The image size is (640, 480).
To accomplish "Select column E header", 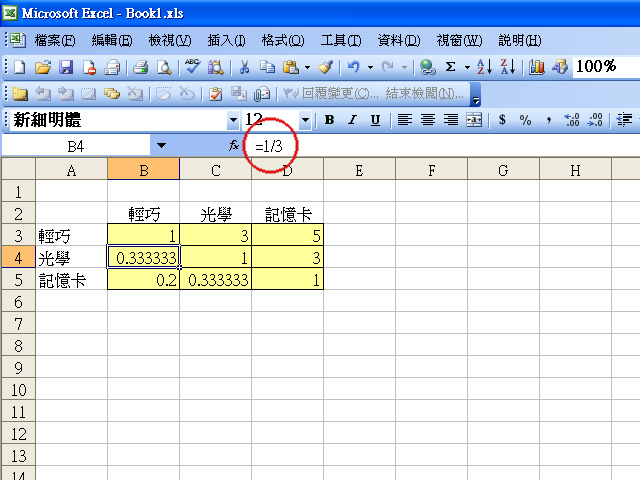I will click(x=359, y=169).
